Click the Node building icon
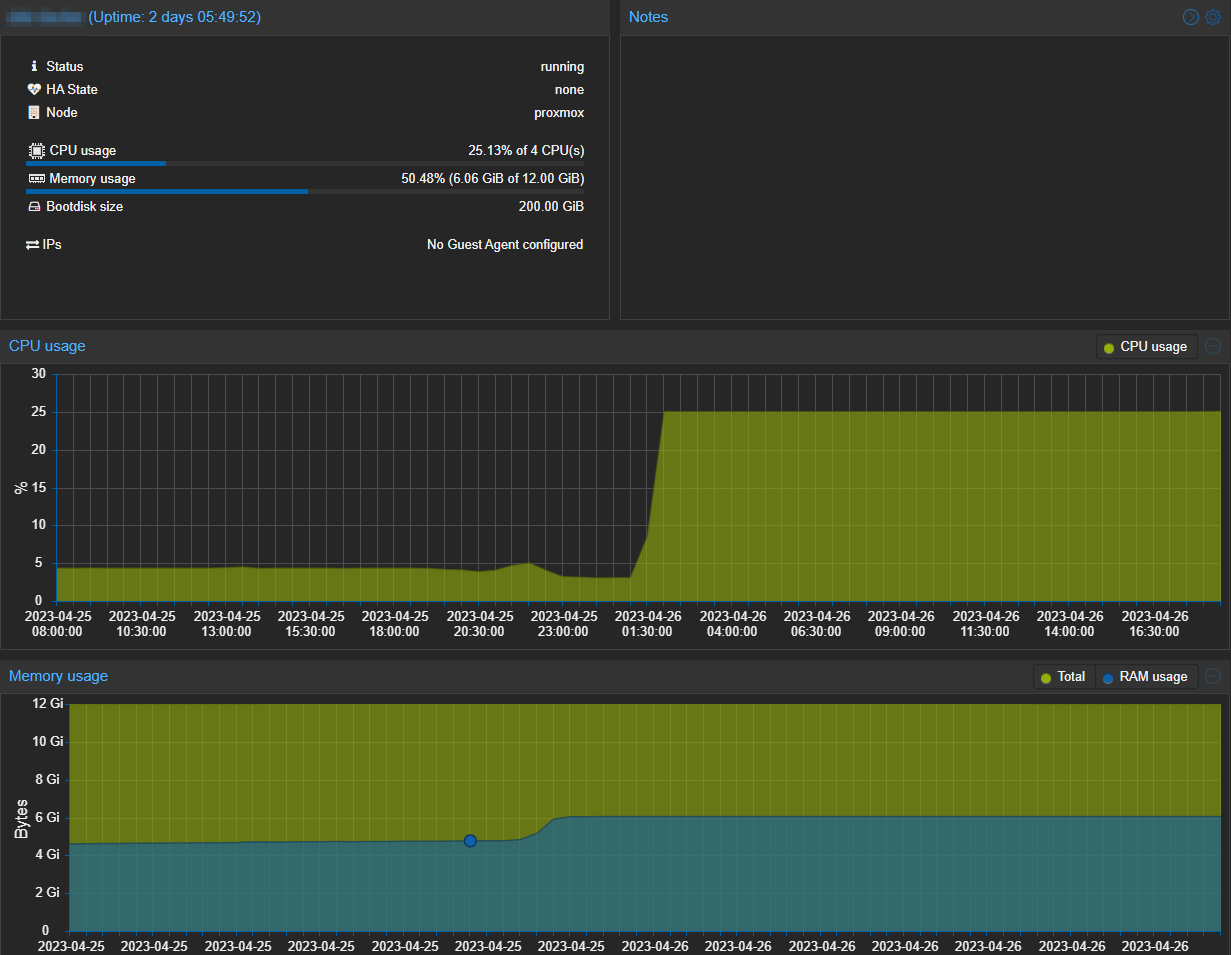The image size is (1231, 955). [x=34, y=112]
